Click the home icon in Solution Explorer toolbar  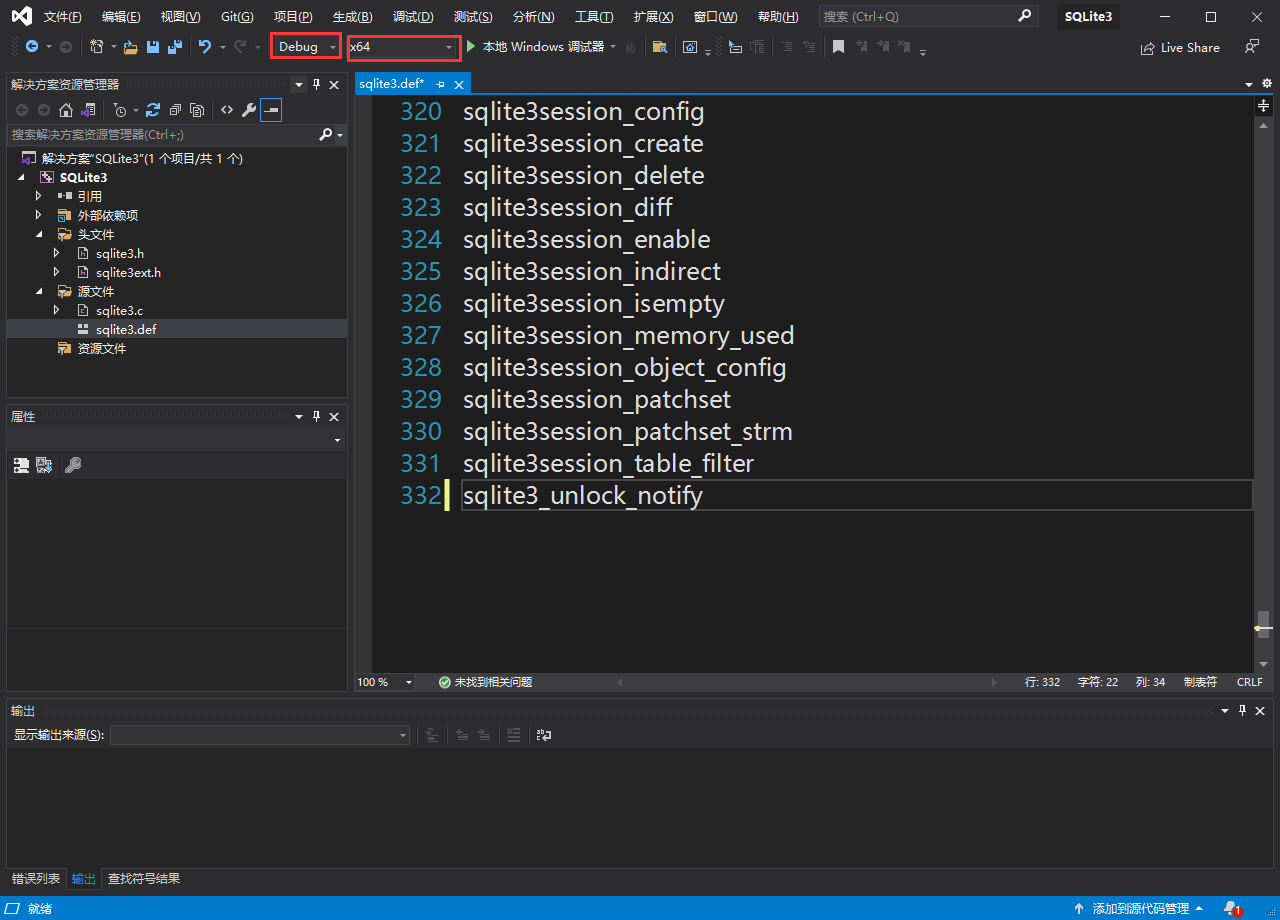(x=66, y=110)
